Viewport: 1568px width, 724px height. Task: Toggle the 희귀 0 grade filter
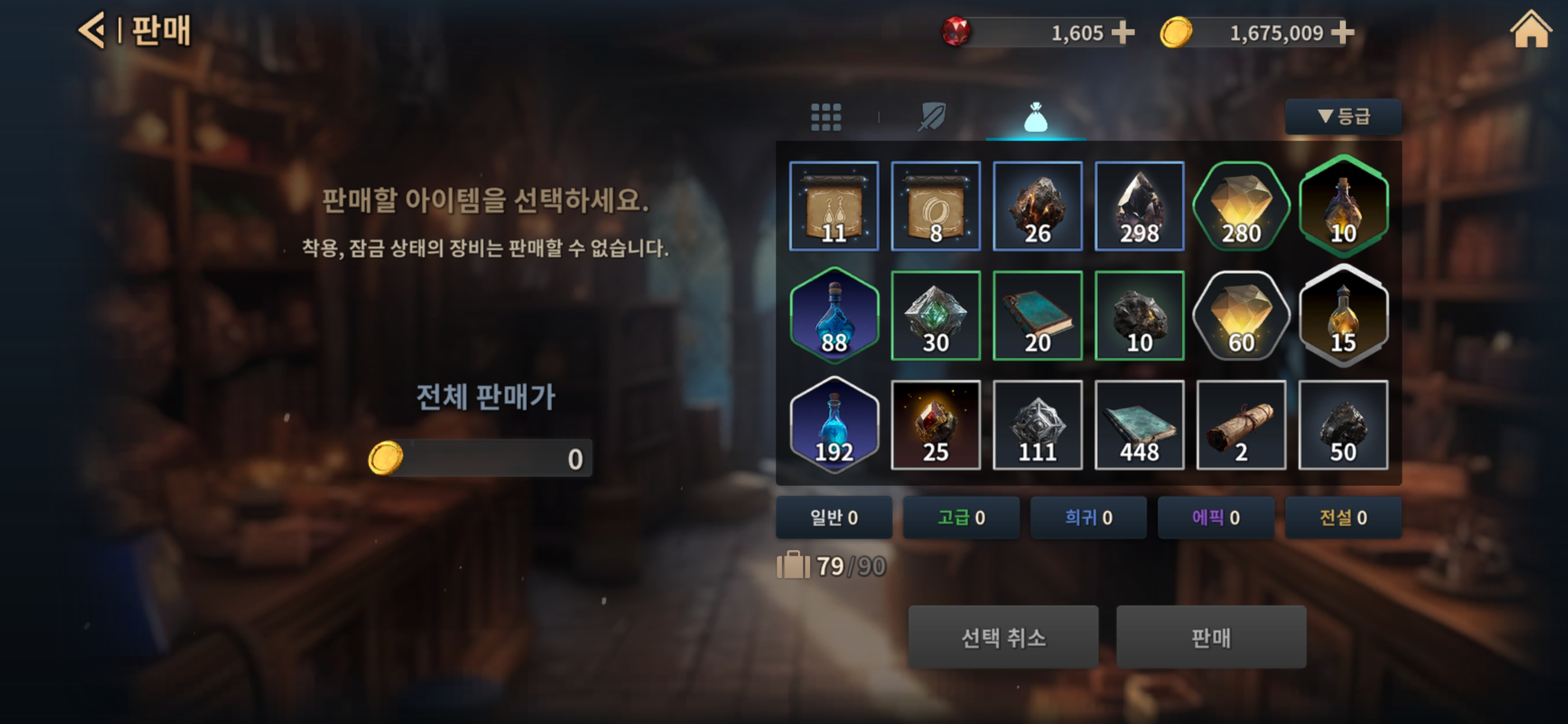(x=1089, y=517)
